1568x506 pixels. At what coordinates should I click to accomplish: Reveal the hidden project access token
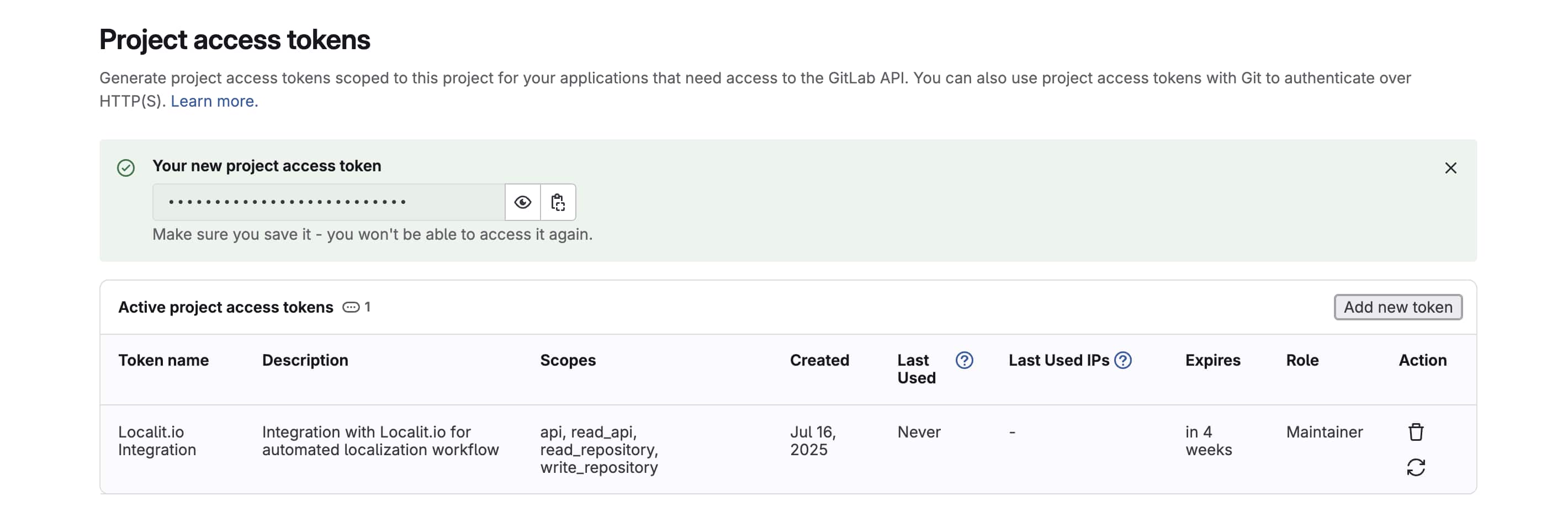coord(522,202)
